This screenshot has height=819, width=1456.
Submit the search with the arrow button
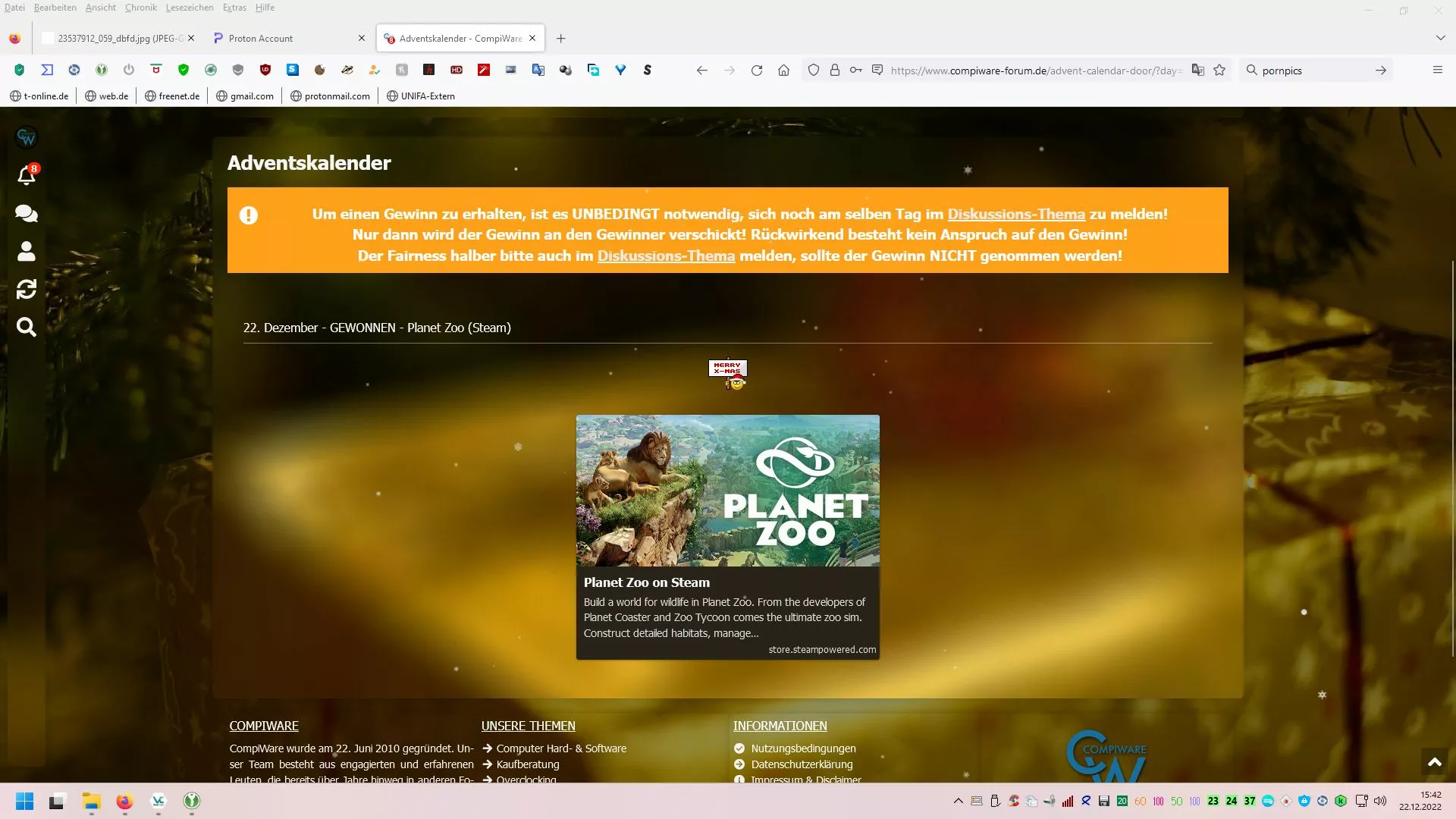coord(1381,70)
